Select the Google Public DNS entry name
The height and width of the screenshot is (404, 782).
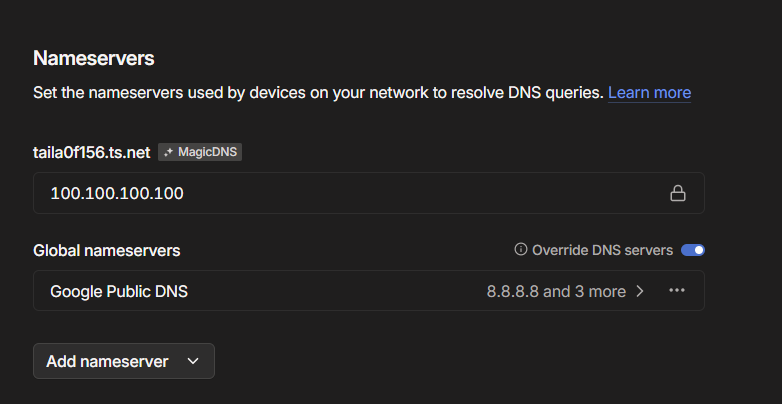pos(119,291)
